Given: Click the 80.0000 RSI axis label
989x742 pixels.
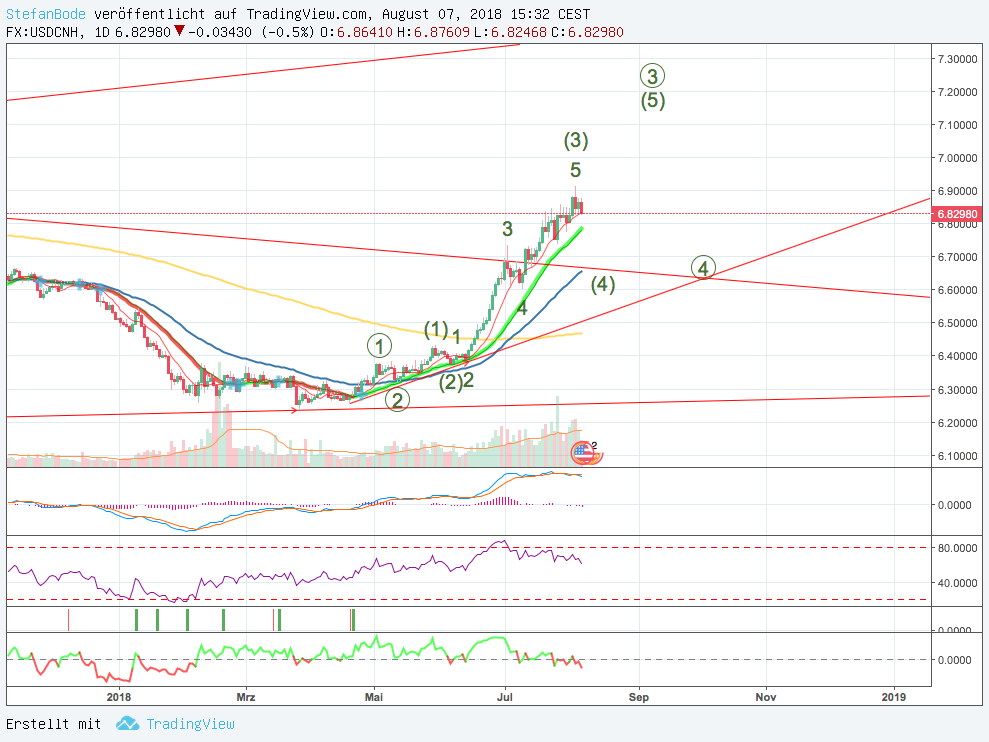Looking at the screenshot, I should [x=957, y=548].
